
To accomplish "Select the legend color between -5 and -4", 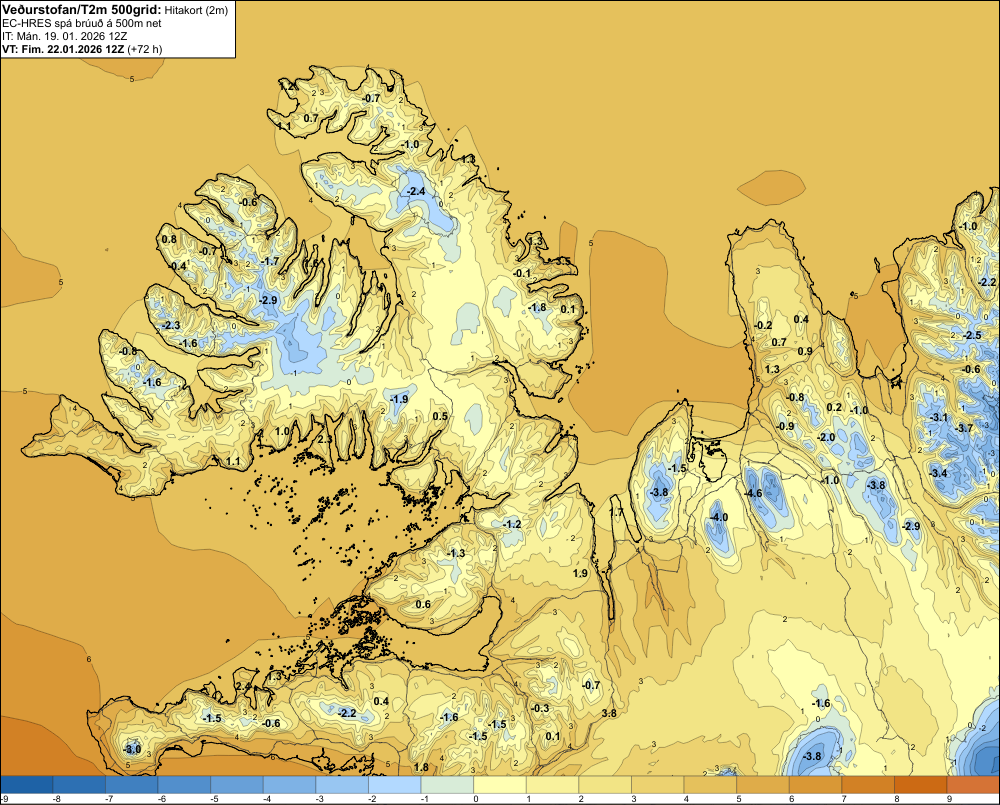I will (237, 785).
